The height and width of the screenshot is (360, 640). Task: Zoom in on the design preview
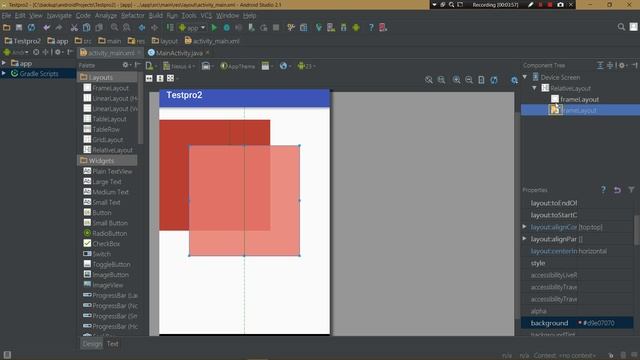(x=456, y=80)
